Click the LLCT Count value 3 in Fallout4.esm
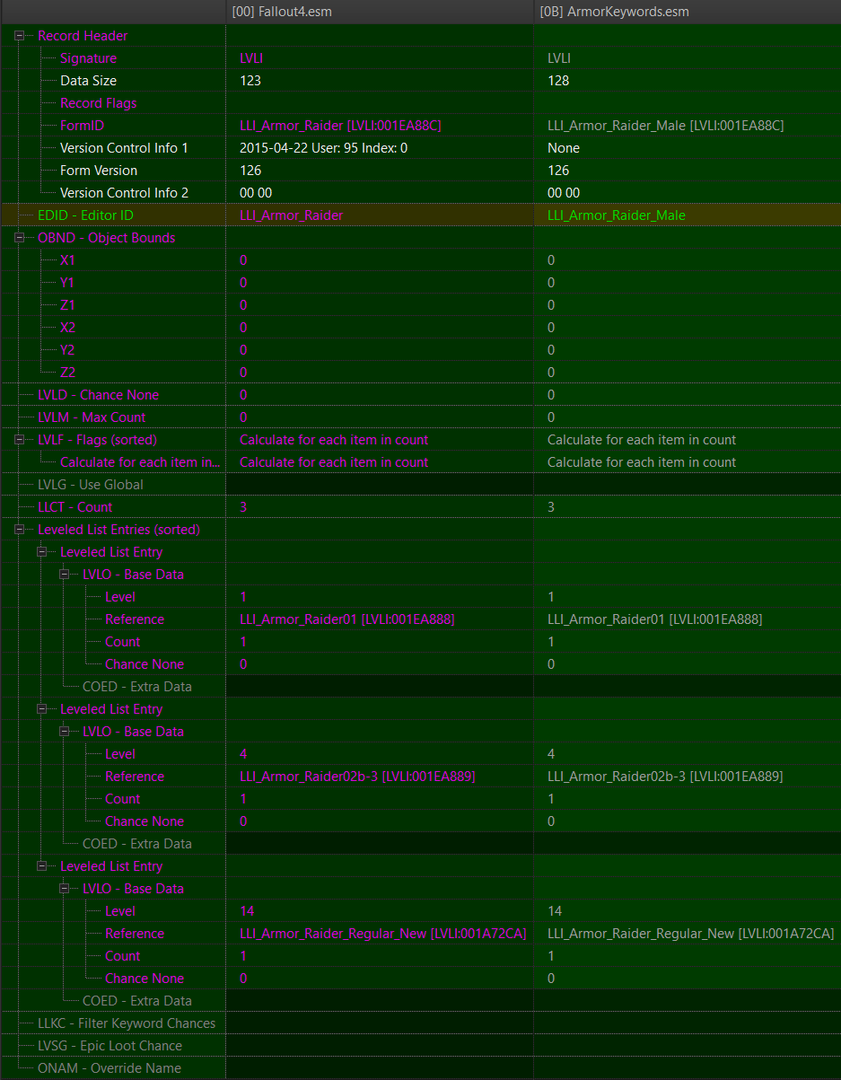The image size is (841, 1080). 243,507
